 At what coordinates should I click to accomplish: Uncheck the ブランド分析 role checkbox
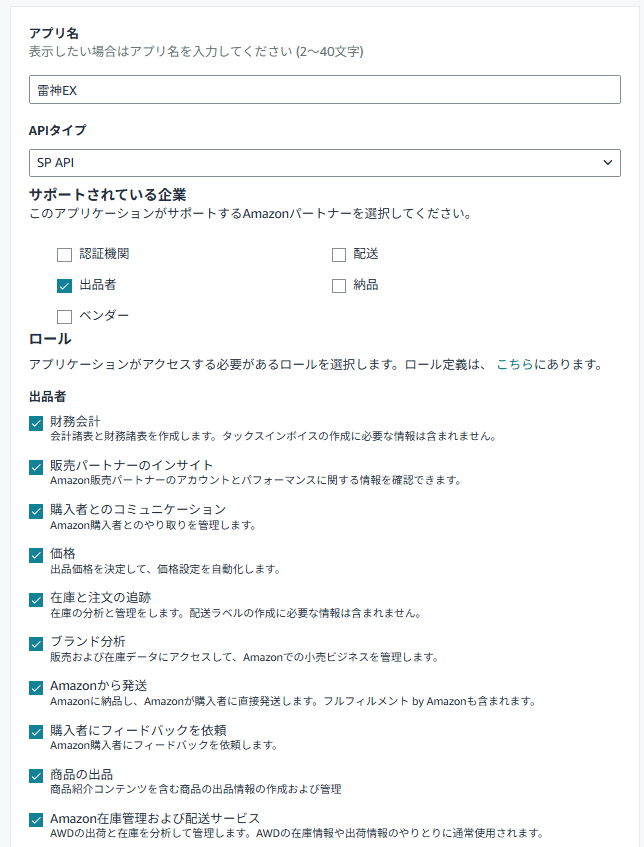pyautogui.click(x=36, y=644)
